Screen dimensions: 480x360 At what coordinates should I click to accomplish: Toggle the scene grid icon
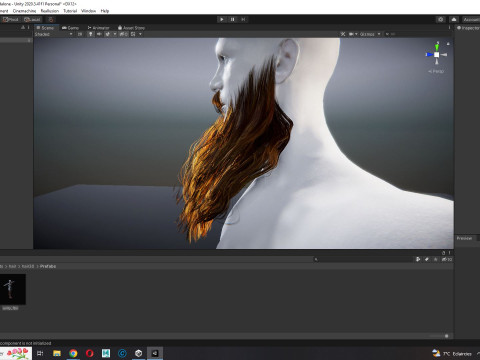tap(133, 34)
